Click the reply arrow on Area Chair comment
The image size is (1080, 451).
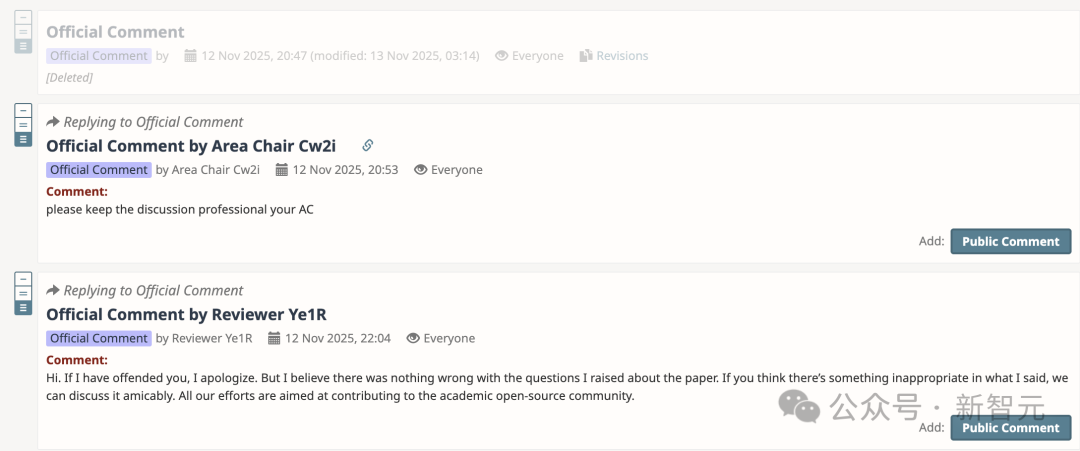pos(53,122)
